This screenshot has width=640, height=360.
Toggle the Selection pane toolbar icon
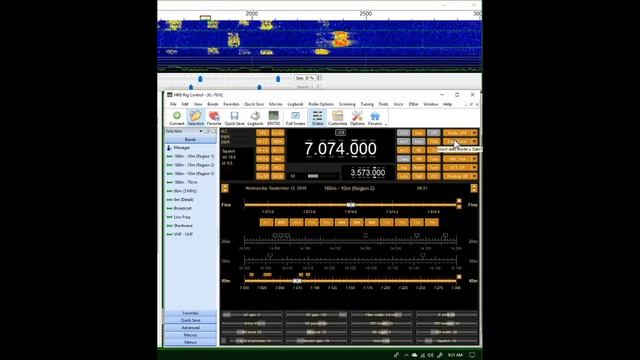(196, 118)
